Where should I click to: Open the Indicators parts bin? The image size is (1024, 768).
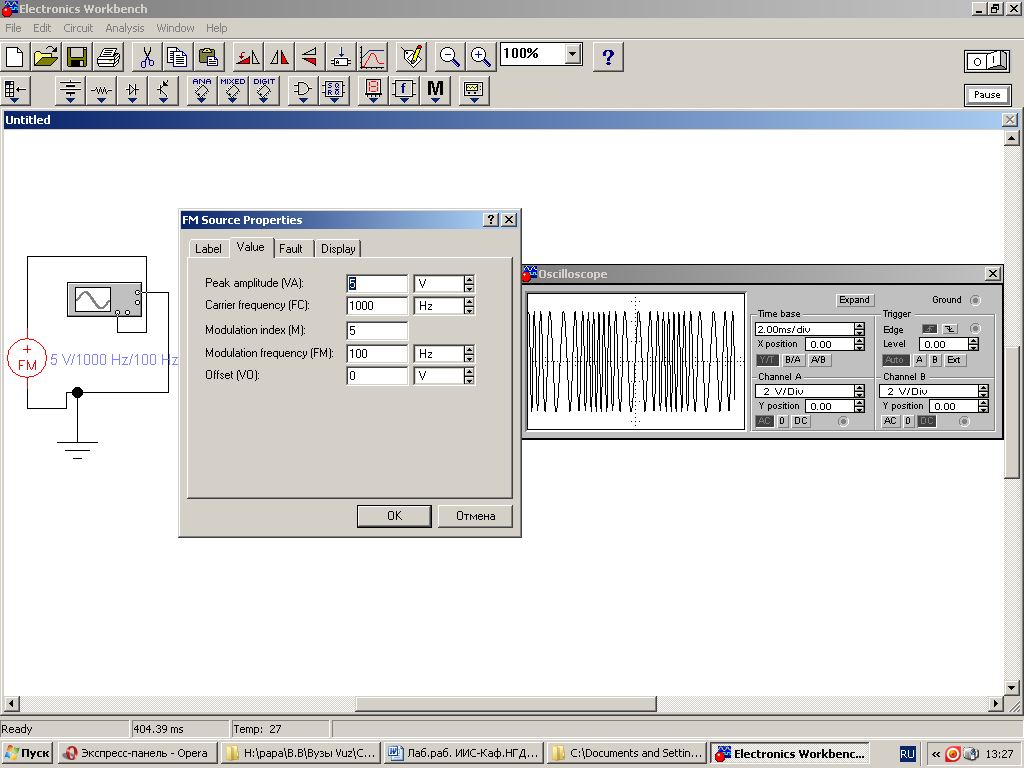372,91
